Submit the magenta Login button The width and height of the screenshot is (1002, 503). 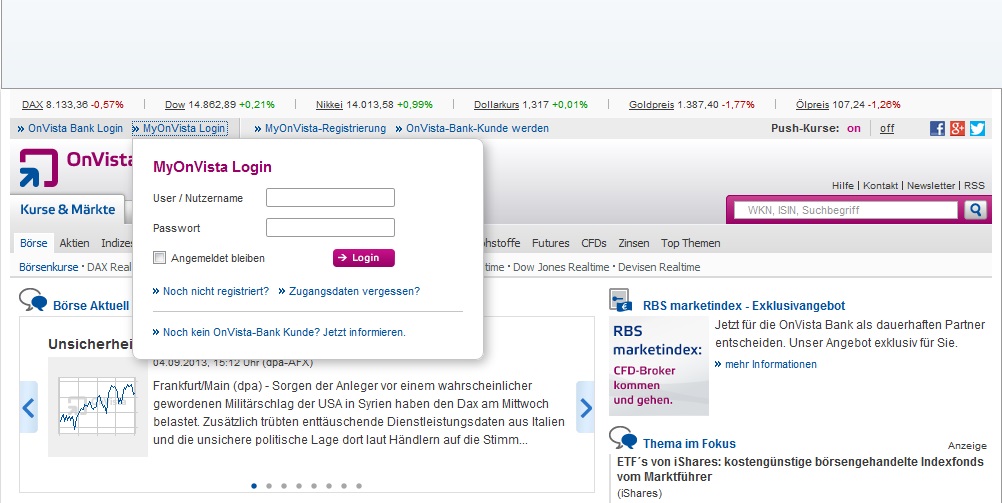(364, 258)
